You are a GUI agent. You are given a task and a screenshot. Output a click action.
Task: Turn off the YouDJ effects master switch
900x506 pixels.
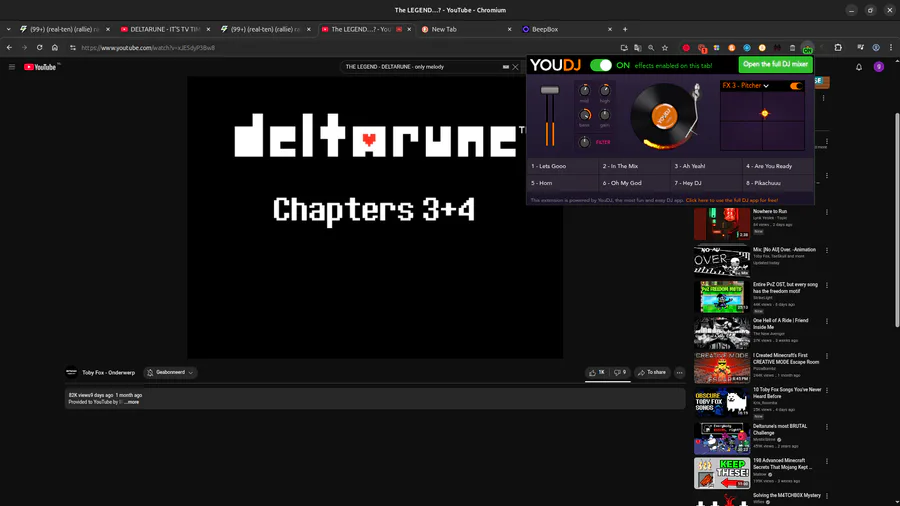click(x=600, y=65)
